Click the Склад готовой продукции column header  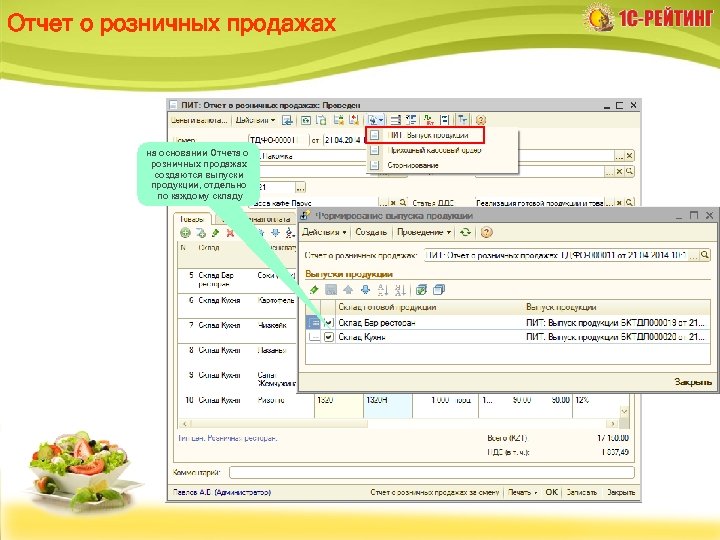pos(387,307)
